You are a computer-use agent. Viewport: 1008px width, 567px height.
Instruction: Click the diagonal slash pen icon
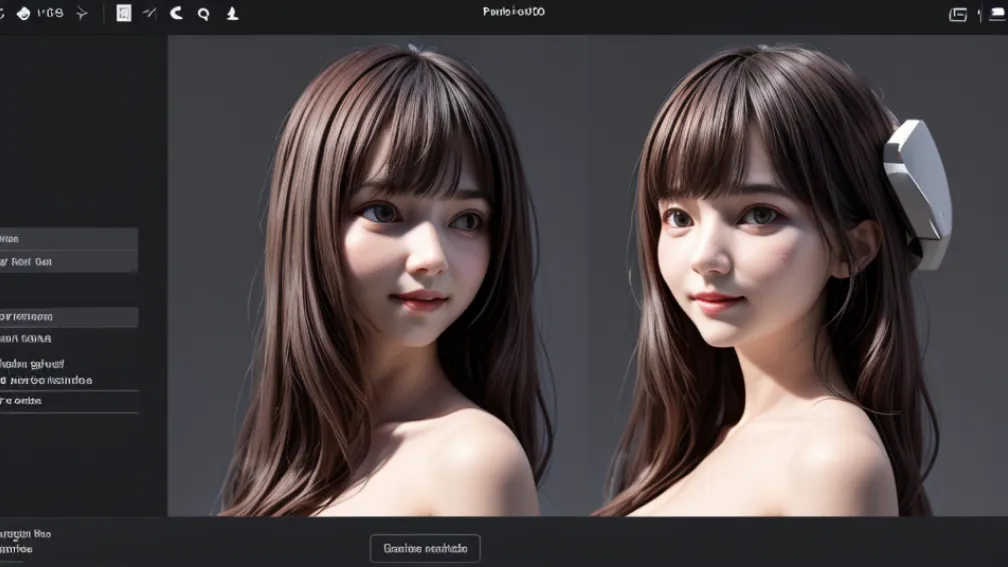tap(150, 13)
